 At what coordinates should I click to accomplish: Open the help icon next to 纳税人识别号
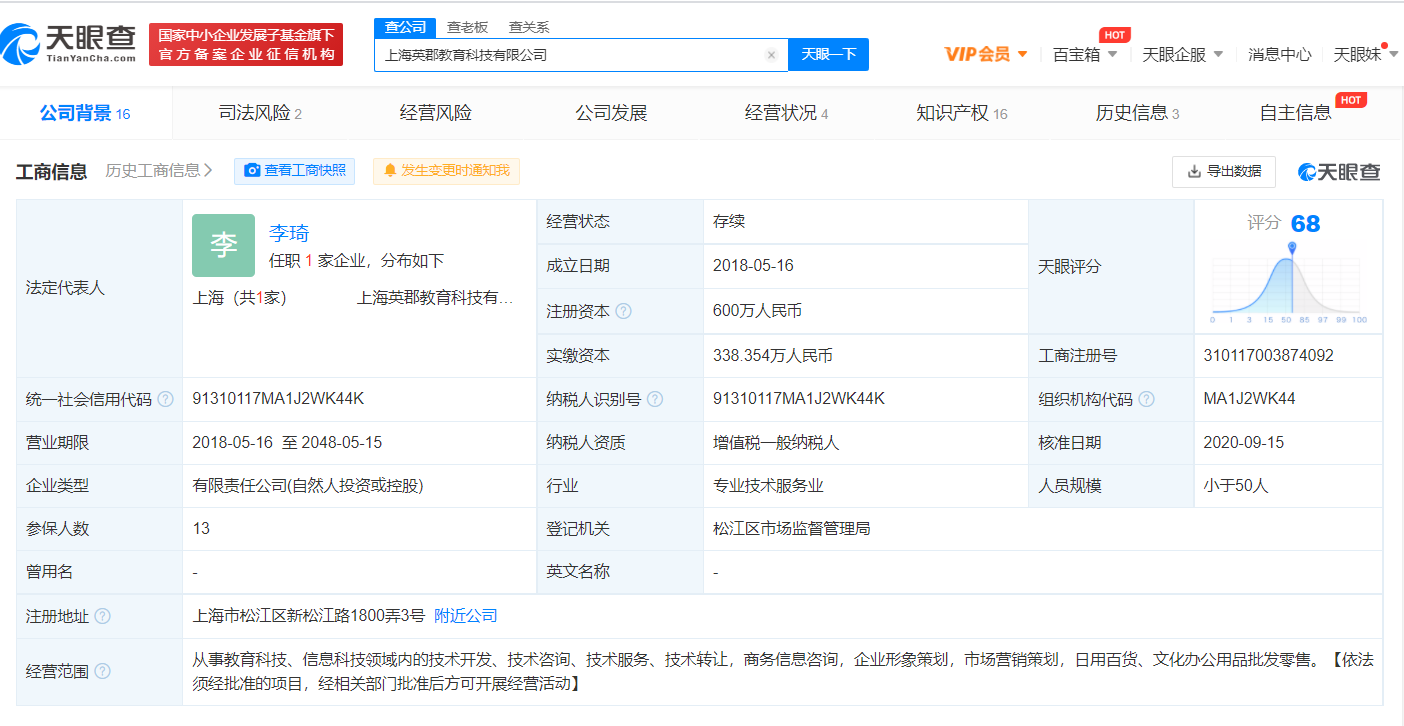[655, 399]
